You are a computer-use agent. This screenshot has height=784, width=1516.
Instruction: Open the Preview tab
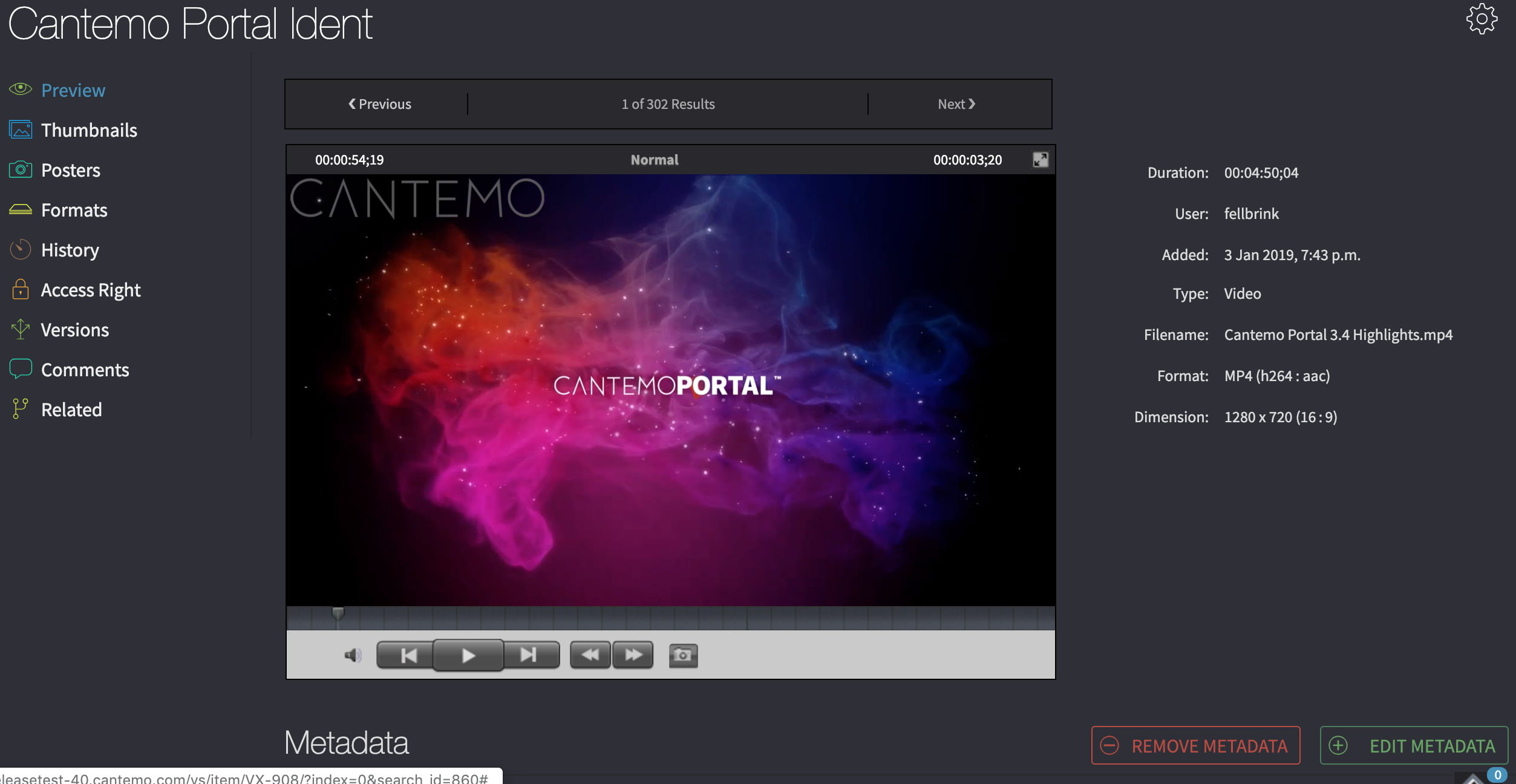(x=73, y=90)
